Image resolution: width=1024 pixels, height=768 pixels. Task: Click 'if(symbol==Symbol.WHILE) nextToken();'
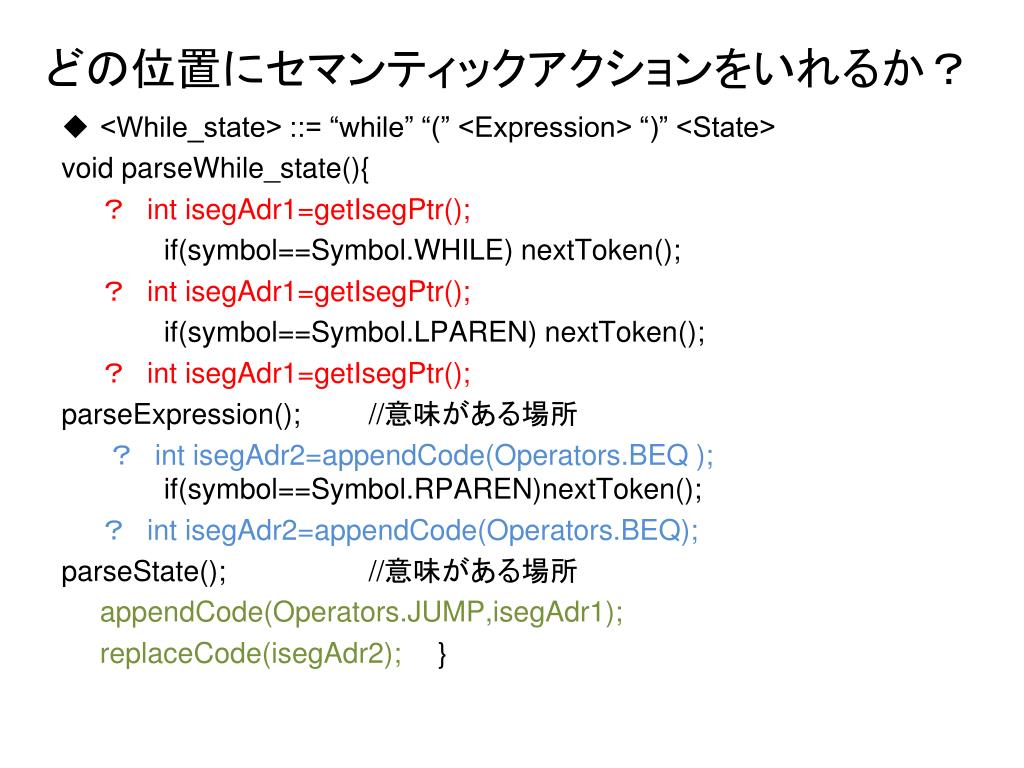click(423, 251)
